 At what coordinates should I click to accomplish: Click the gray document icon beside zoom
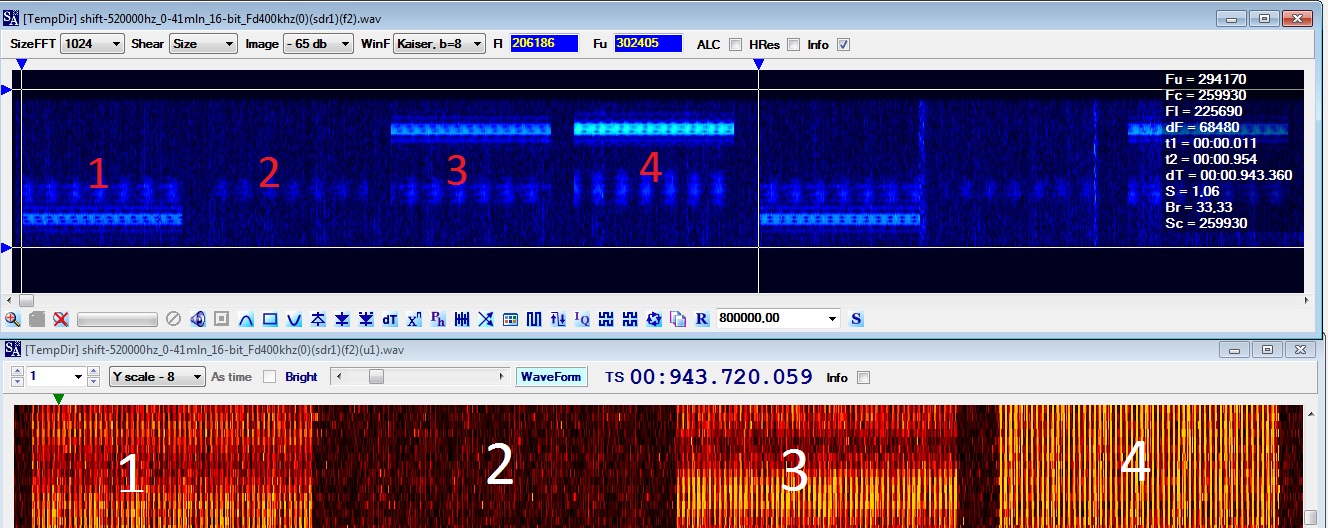click(x=37, y=319)
